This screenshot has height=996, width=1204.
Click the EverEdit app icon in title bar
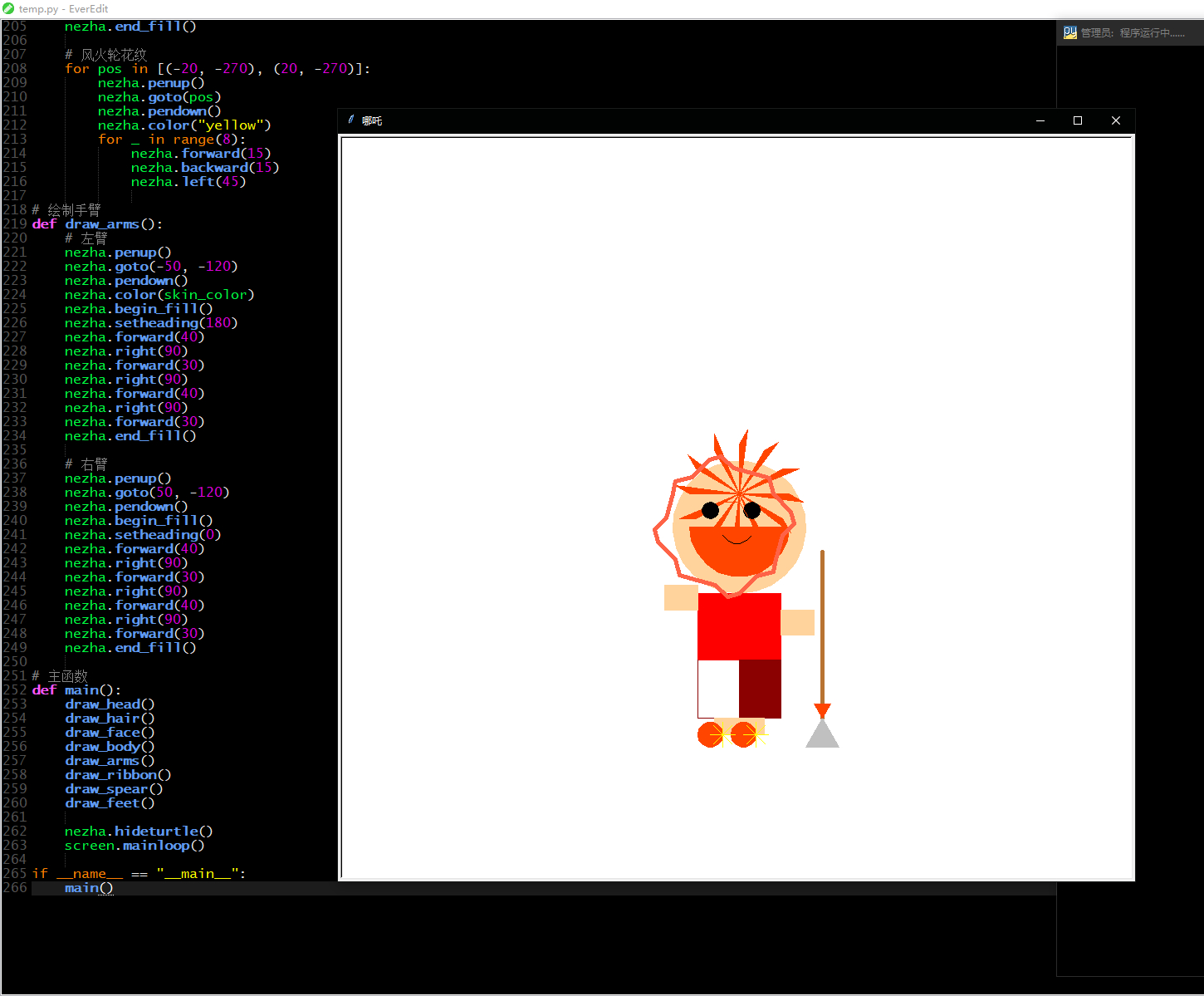point(8,8)
